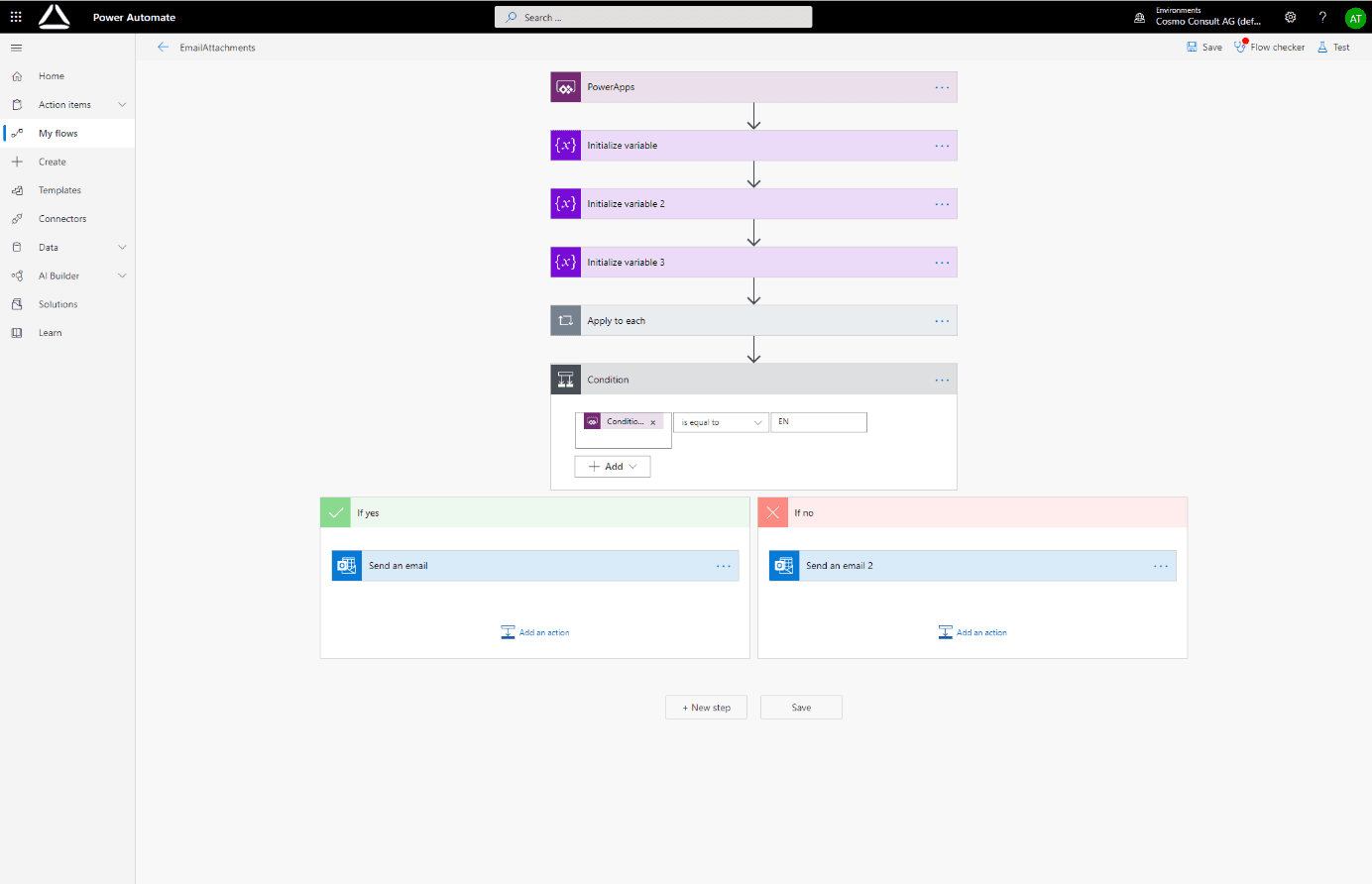
Task: Click Add an action under If yes
Action: 535,632
